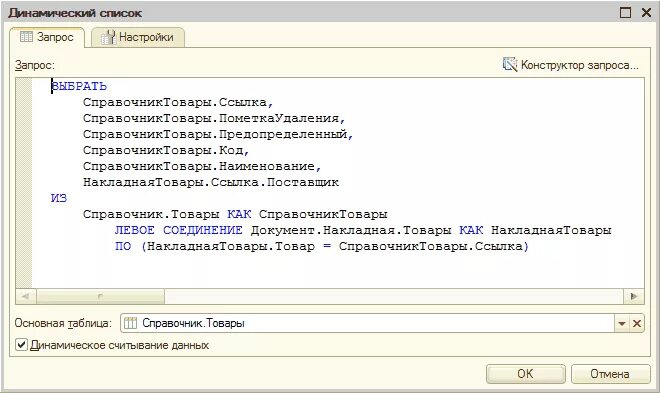Click the СправочникТовары.ПометкаУдаления line
The height and width of the screenshot is (393, 660).
tap(214, 118)
